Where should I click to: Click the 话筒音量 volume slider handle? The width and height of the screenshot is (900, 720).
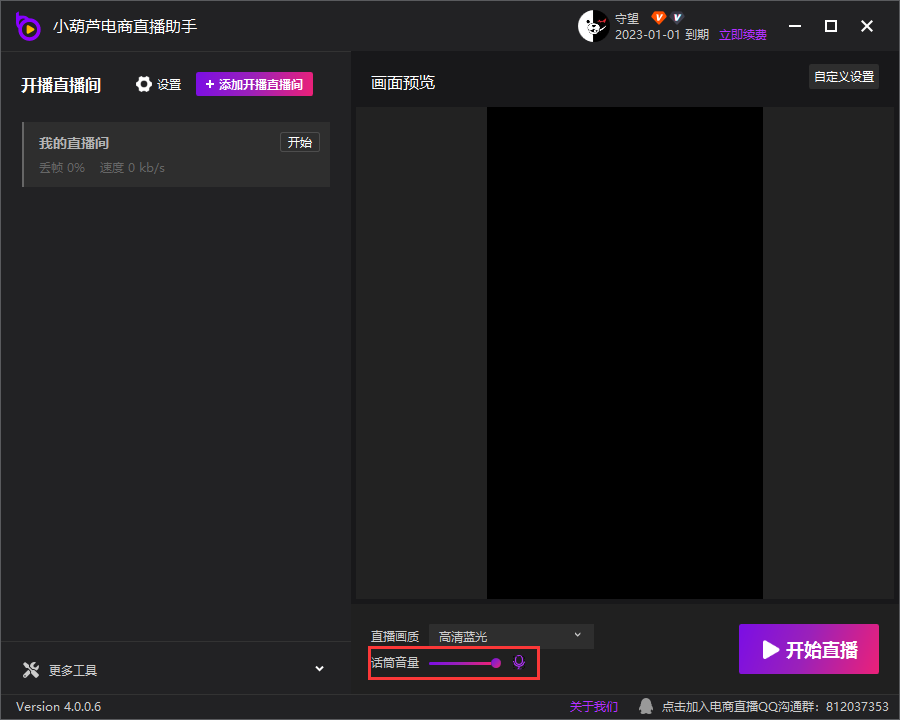coord(496,663)
